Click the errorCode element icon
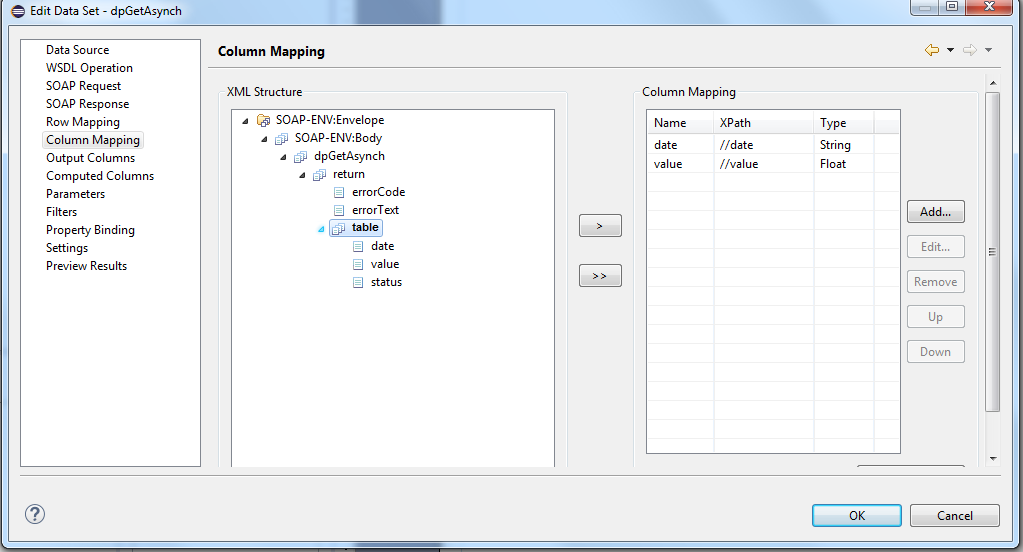Viewport: 1023px width, 552px height. tap(339, 193)
